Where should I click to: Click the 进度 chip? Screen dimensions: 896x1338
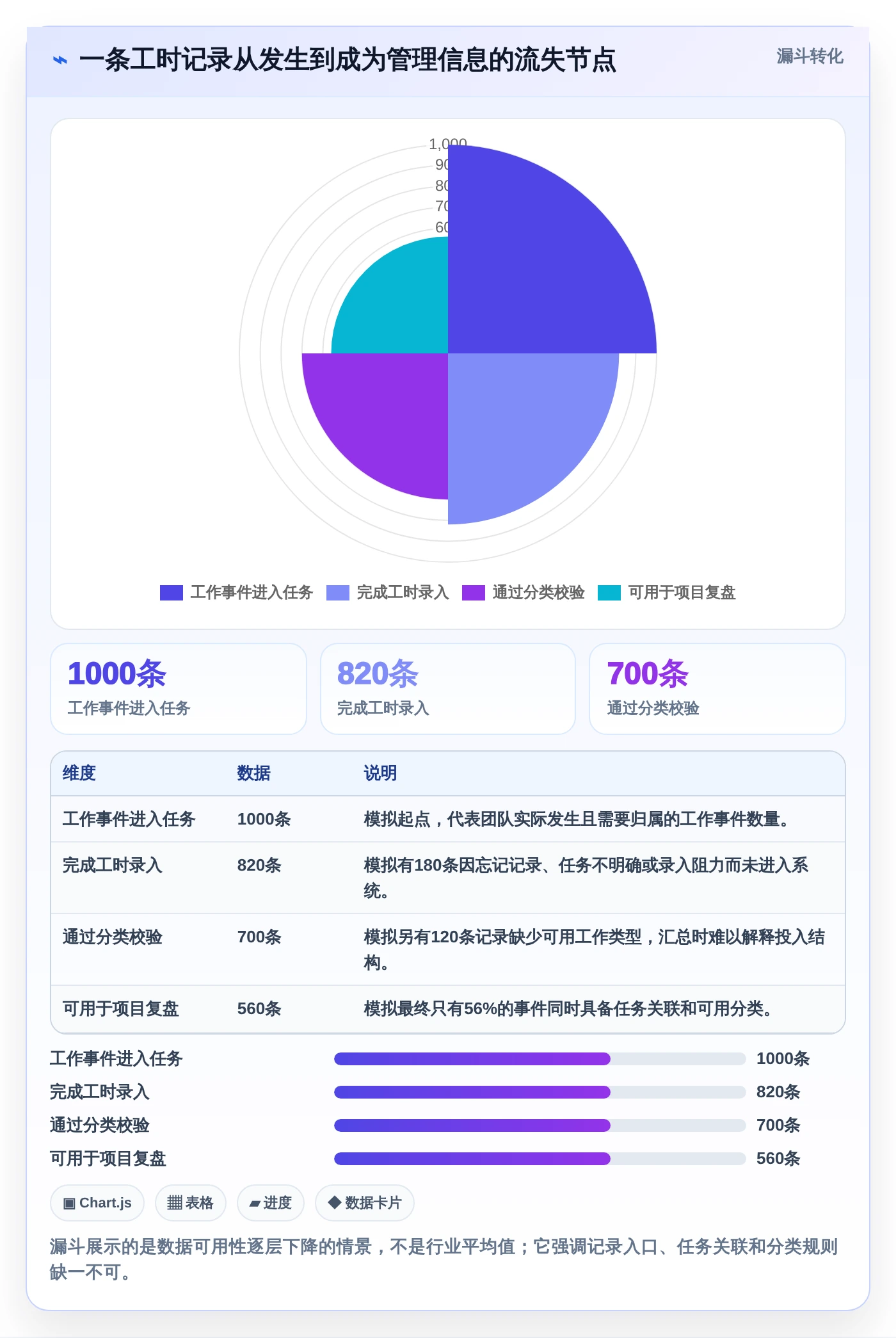[x=271, y=1203]
